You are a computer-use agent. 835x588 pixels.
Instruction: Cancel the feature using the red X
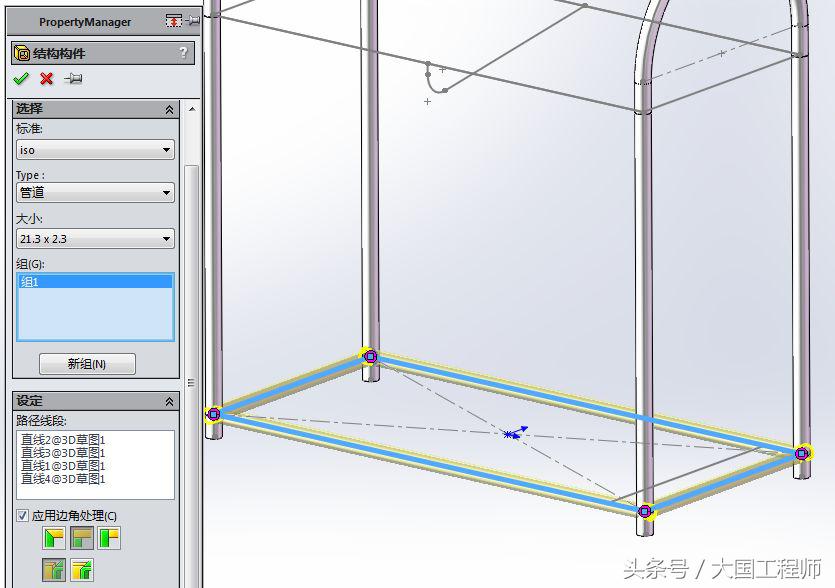(47, 78)
